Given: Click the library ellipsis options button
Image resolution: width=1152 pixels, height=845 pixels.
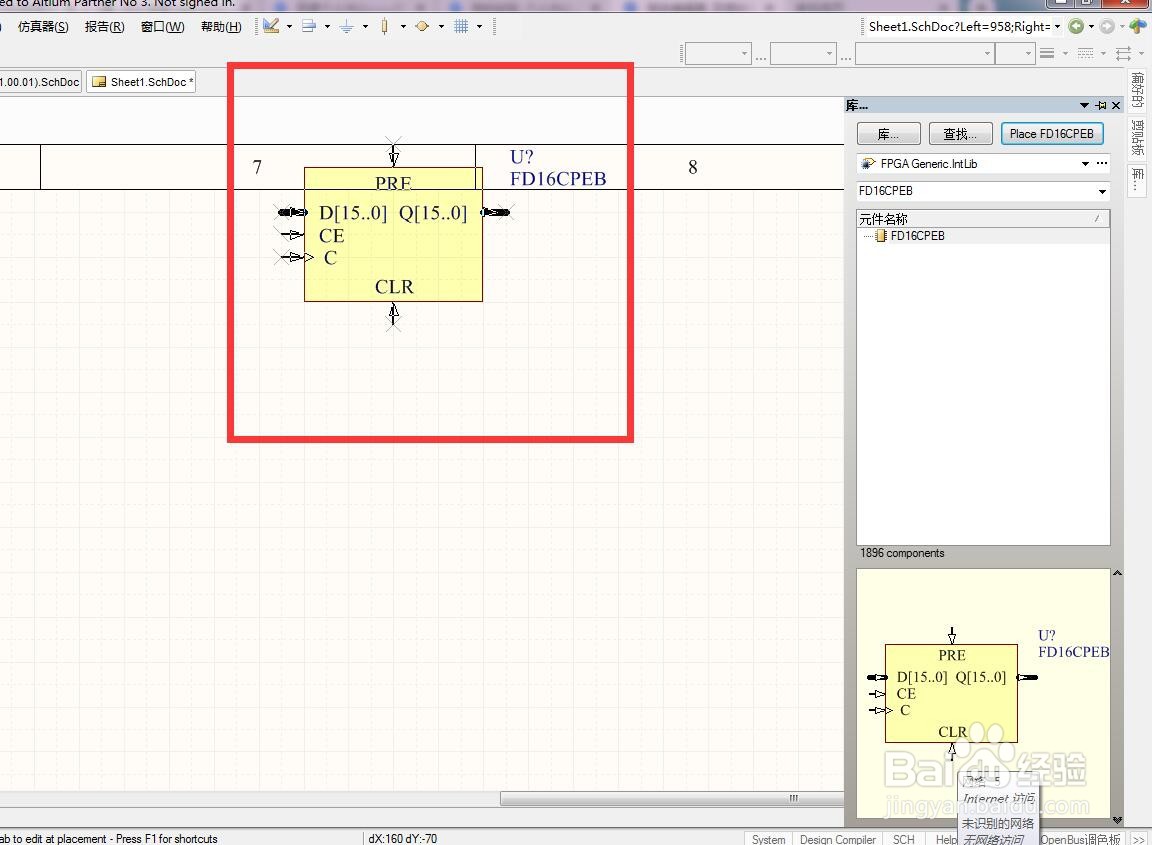Looking at the screenshot, I should coord(1101,163).
